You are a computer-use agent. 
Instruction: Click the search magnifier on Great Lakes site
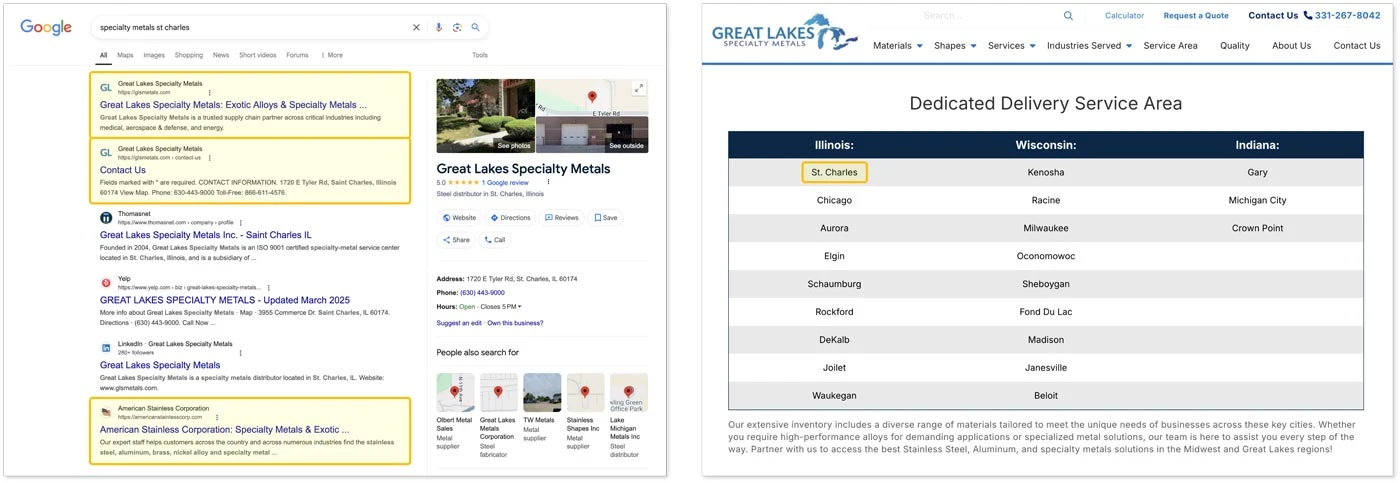point(1068,16)
